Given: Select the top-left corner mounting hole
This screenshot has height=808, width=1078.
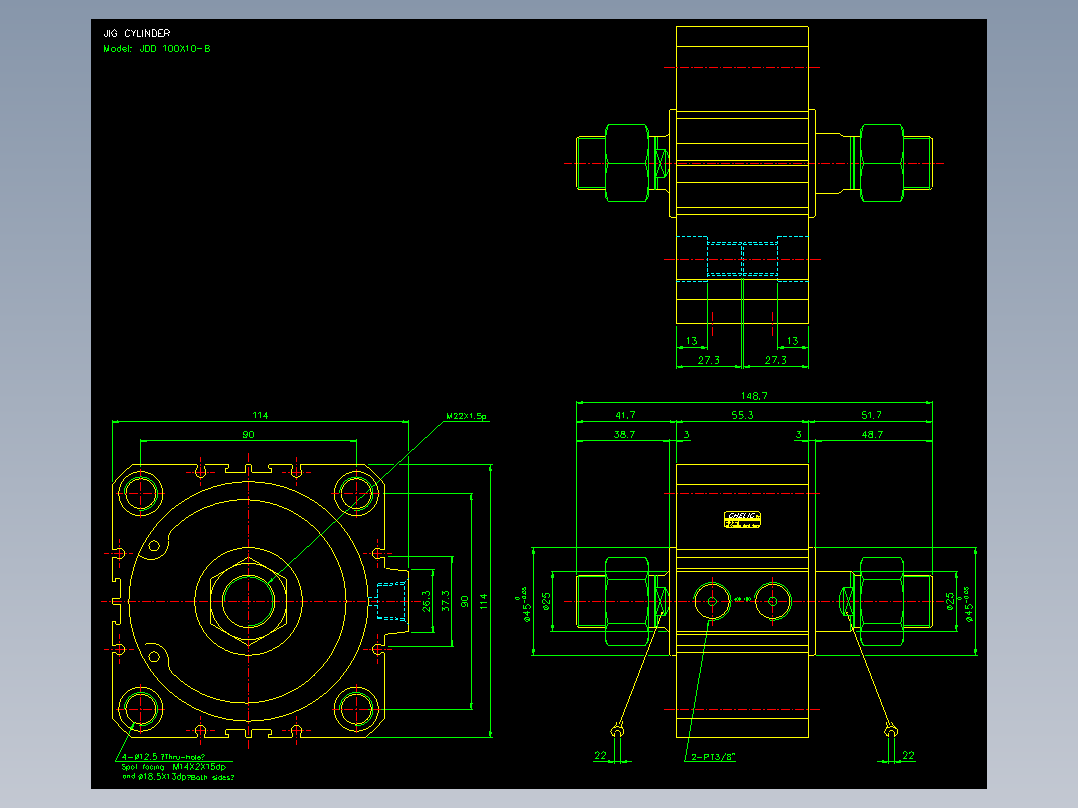Looking at the screenshot, I should (140, 493).
